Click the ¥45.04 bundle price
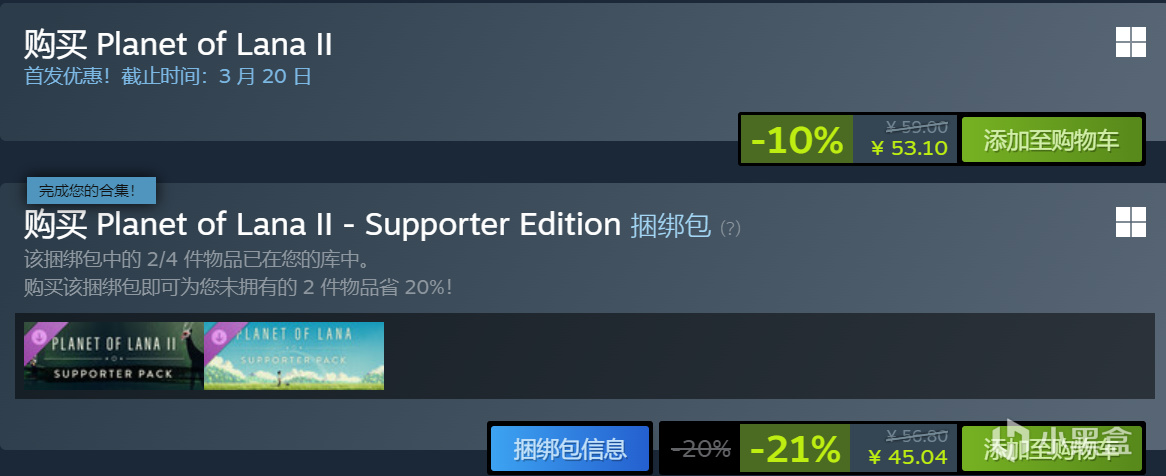Viewport: 1166px width, 476px height. tap(909, 456)
